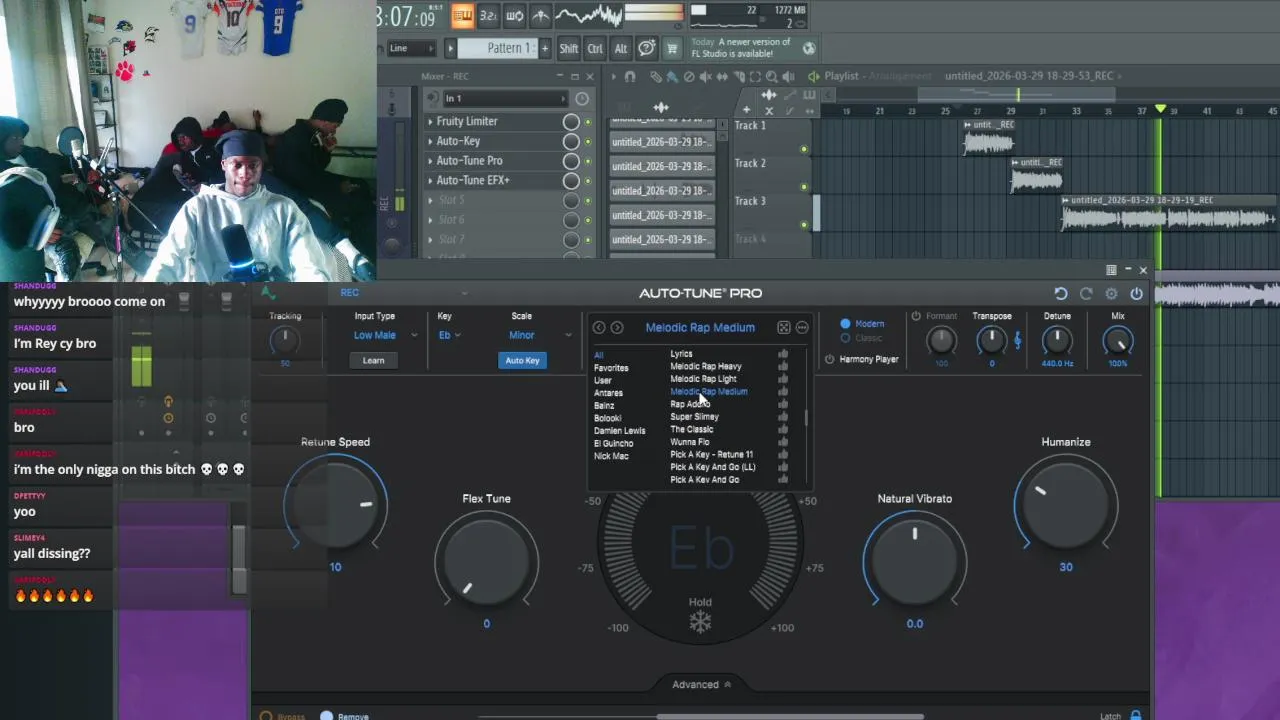Choose the Melodic Rap Light preset
1280x720 pixels.
(703, 379)
